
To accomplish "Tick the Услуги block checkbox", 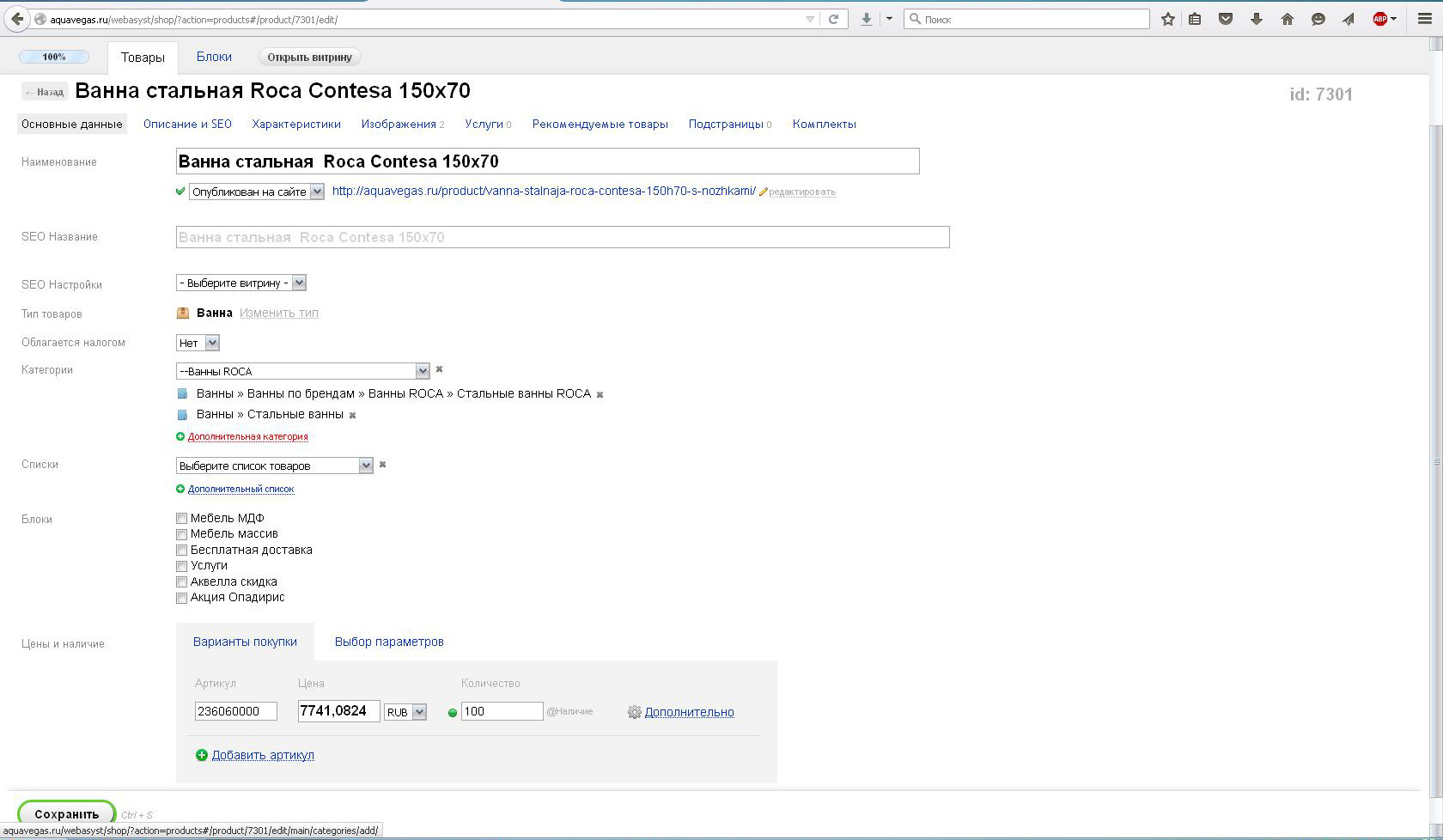I will pos(181,566).
